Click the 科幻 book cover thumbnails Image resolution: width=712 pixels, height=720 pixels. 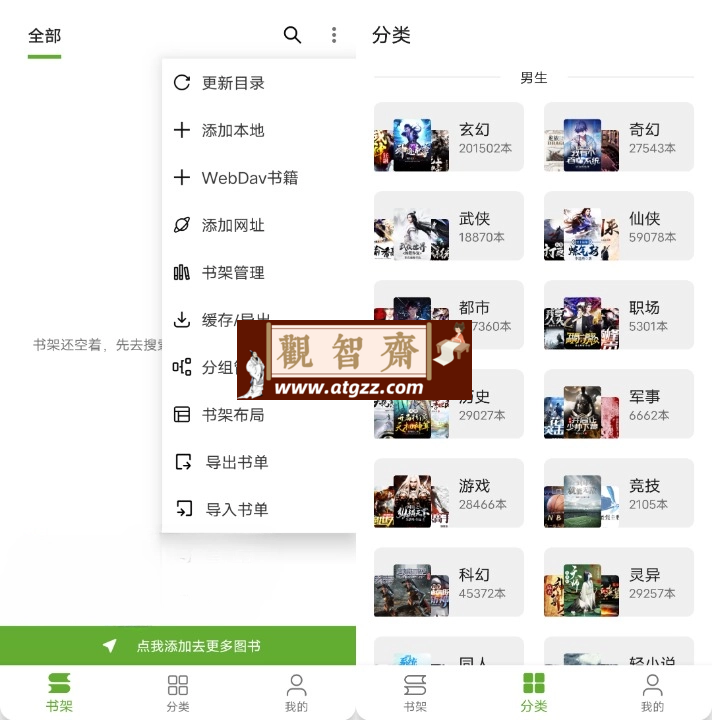coord(412,591)
